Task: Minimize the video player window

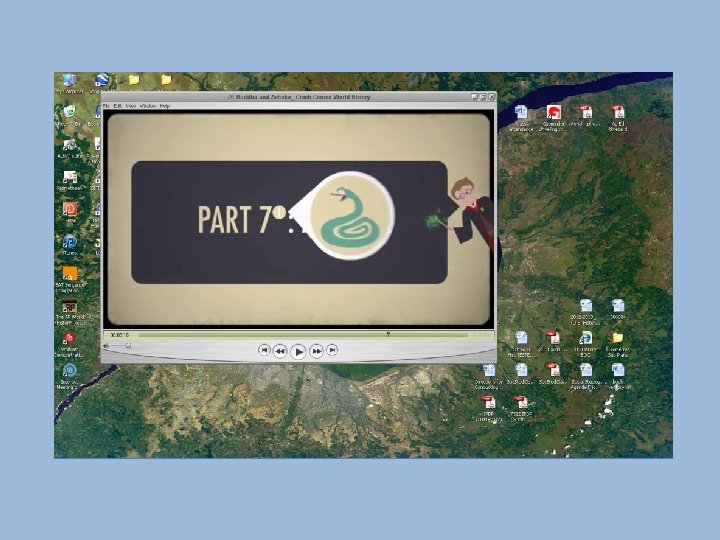Action: [474, 97]
